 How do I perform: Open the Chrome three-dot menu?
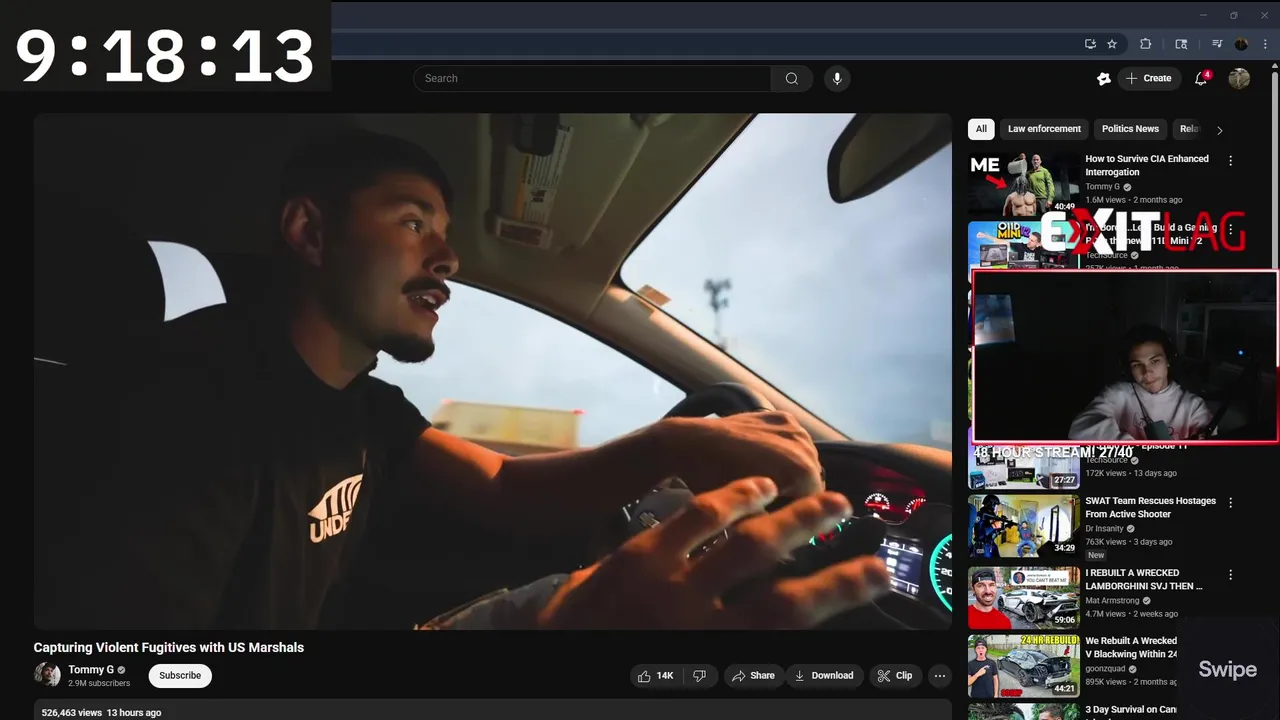(x=1265, y=44)
